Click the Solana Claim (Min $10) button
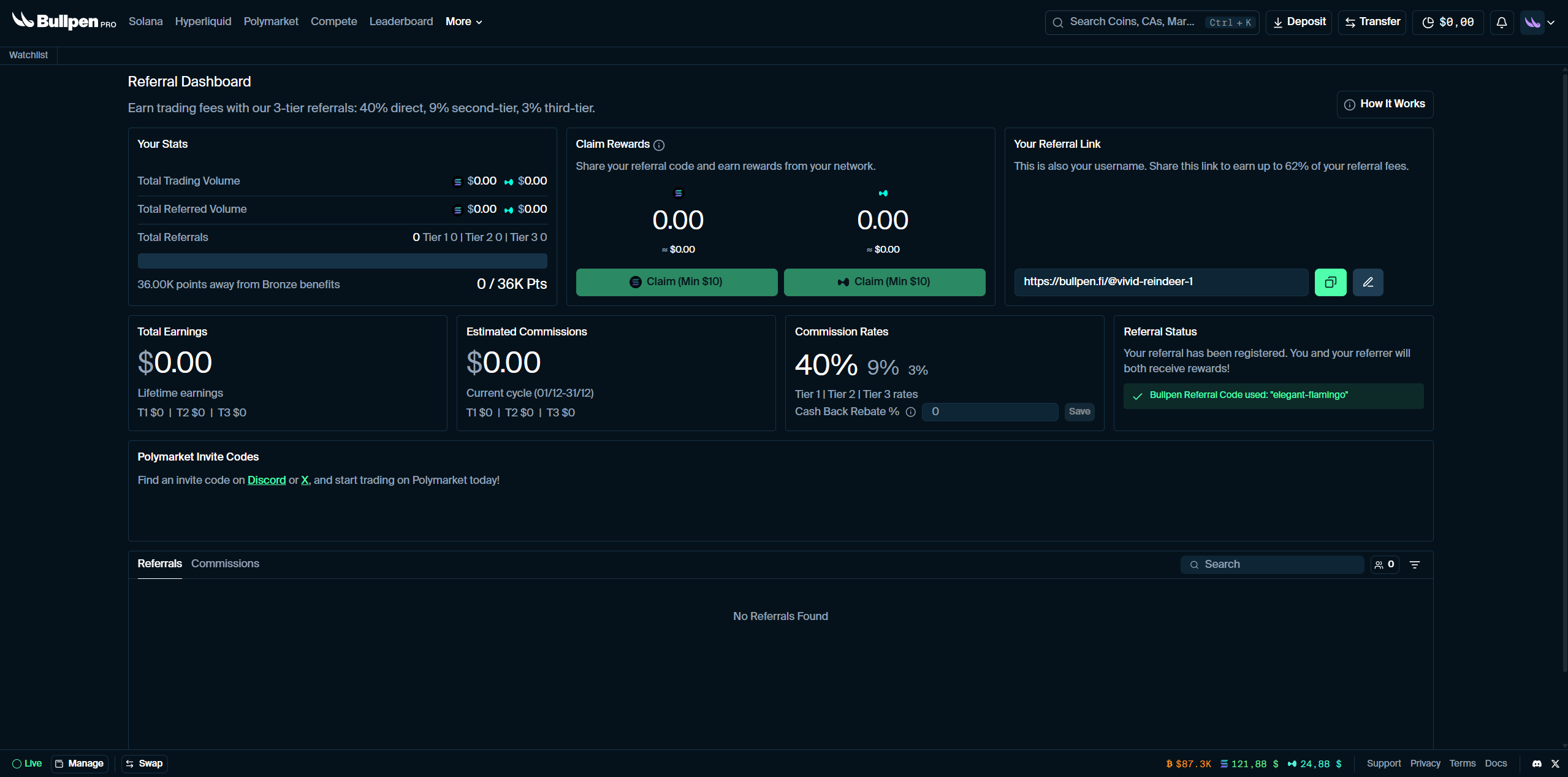Image resolution: width=1568 pixels, height=777 pixels. pos(676,282)
